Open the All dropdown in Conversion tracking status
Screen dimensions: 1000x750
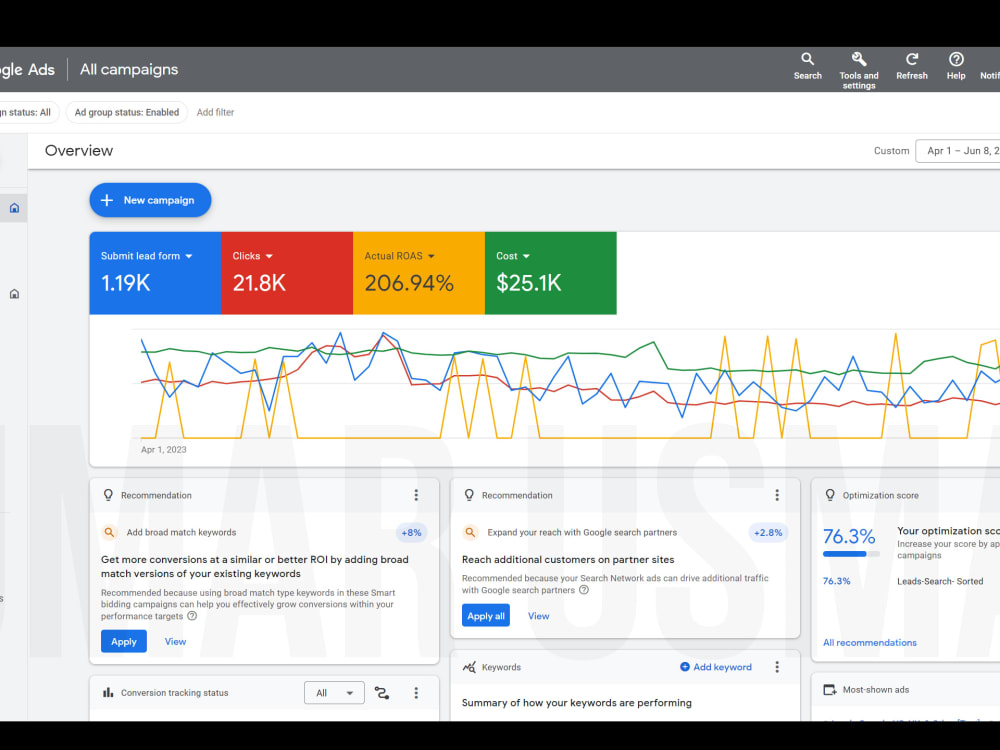click(334, 693)
